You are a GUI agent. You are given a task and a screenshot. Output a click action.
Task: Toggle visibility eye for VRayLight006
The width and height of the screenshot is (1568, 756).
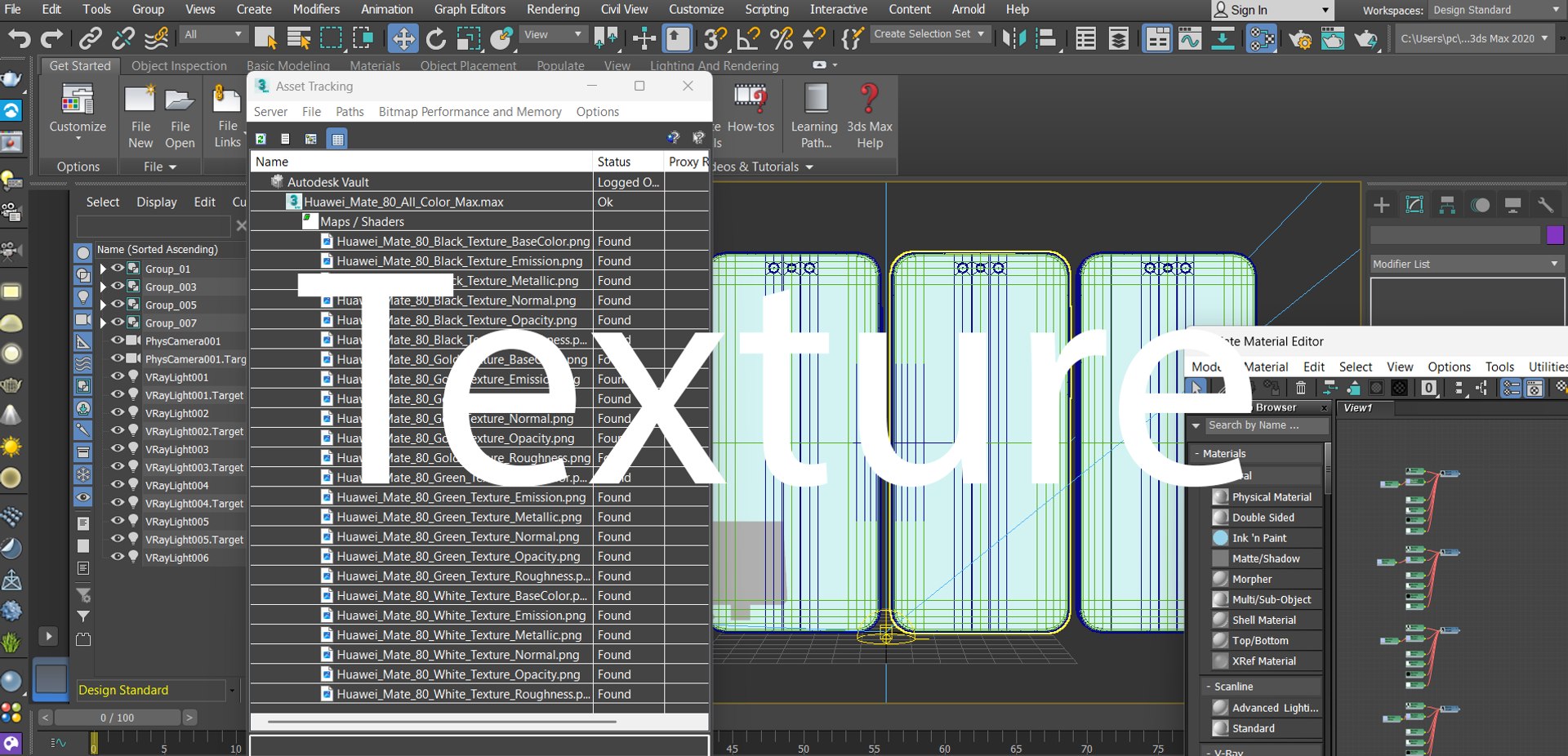118,557
